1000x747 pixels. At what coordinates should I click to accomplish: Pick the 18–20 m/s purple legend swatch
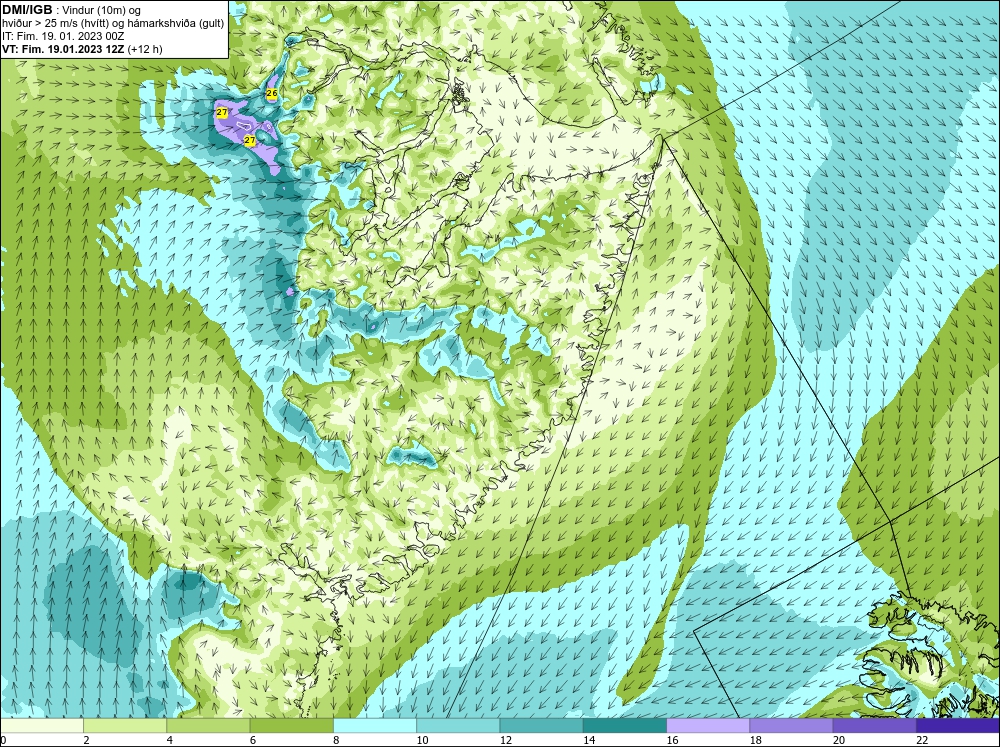[791, 726]
